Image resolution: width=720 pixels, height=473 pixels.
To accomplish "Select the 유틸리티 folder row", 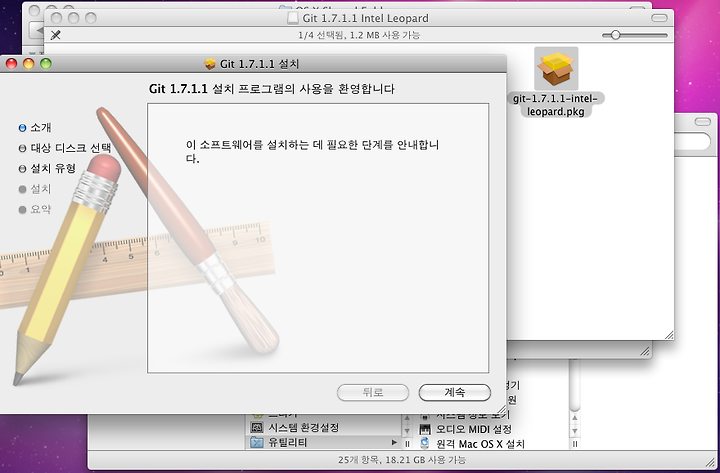I will pyautogui.click(x=324, y=443).
